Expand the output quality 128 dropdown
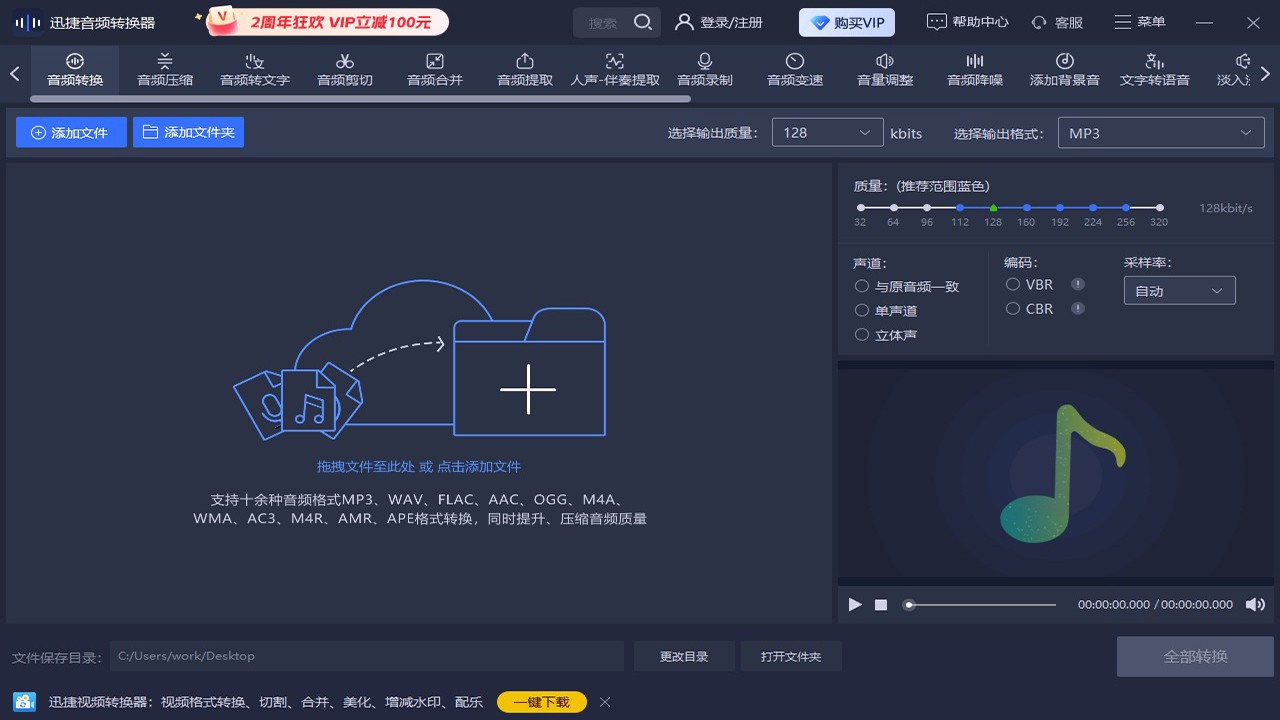The width and height of the screenshot is (1280, 720). tap(827, 131)
